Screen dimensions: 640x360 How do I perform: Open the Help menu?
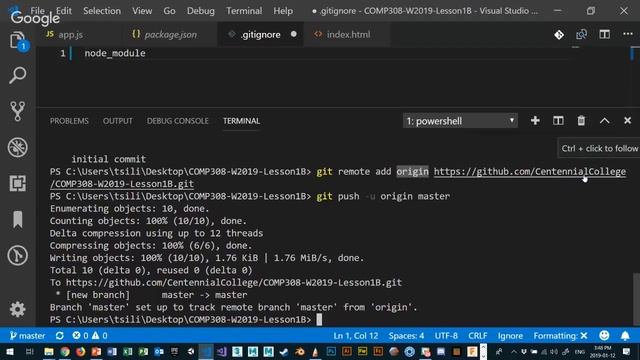pyautogui.click(x=283, y=11)
